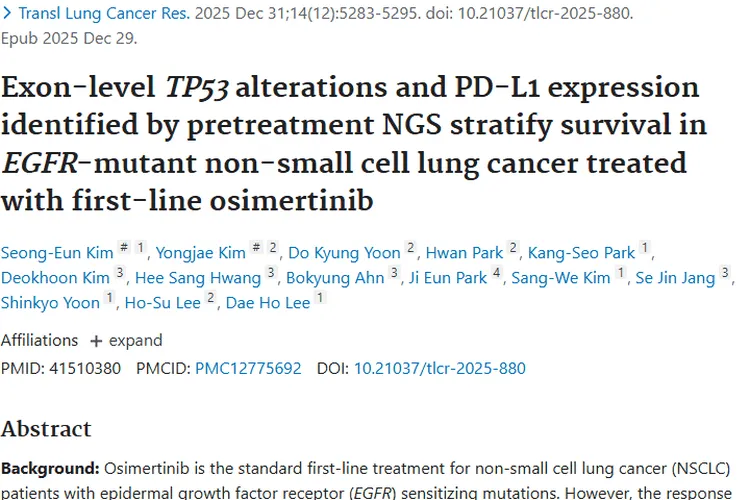Viewport: 750px width, 500px height.
Task: Select author Bokyung Ahn
Action: [335, 277]
